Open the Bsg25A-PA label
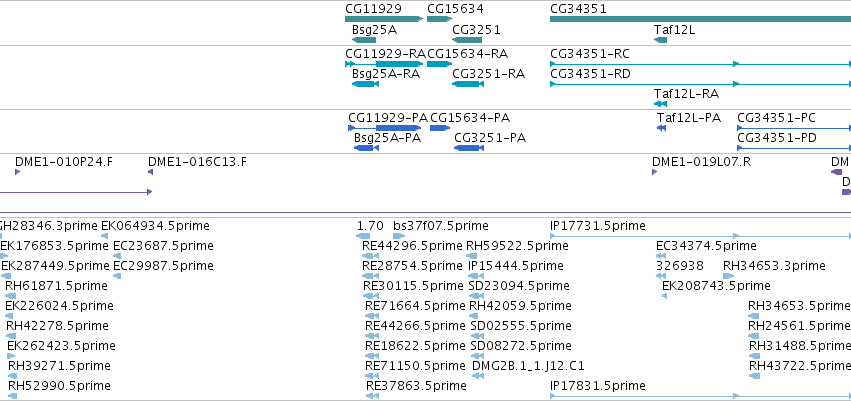This screenshot has width=851, height=401. pyautogui.click(x=387, y=138)
